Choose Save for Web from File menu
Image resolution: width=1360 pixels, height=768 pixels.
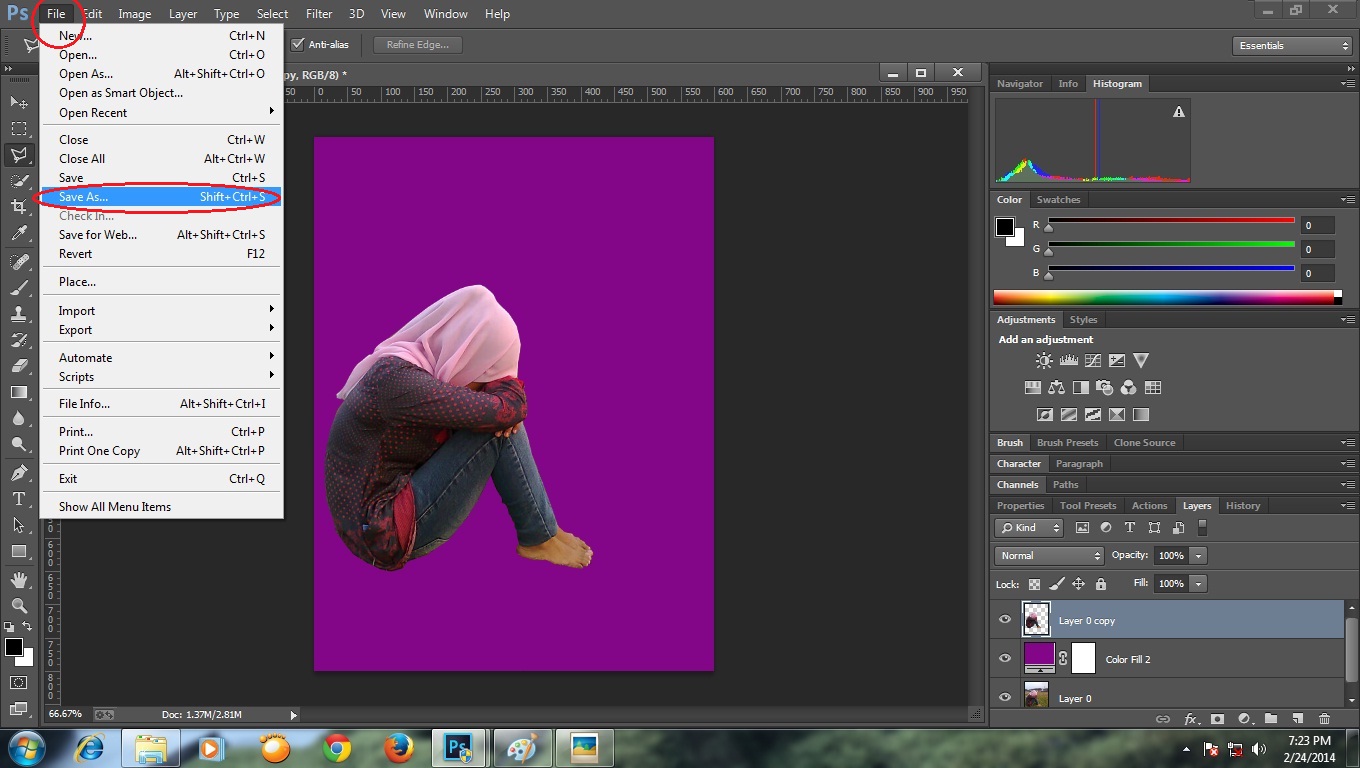pos(98,235)
